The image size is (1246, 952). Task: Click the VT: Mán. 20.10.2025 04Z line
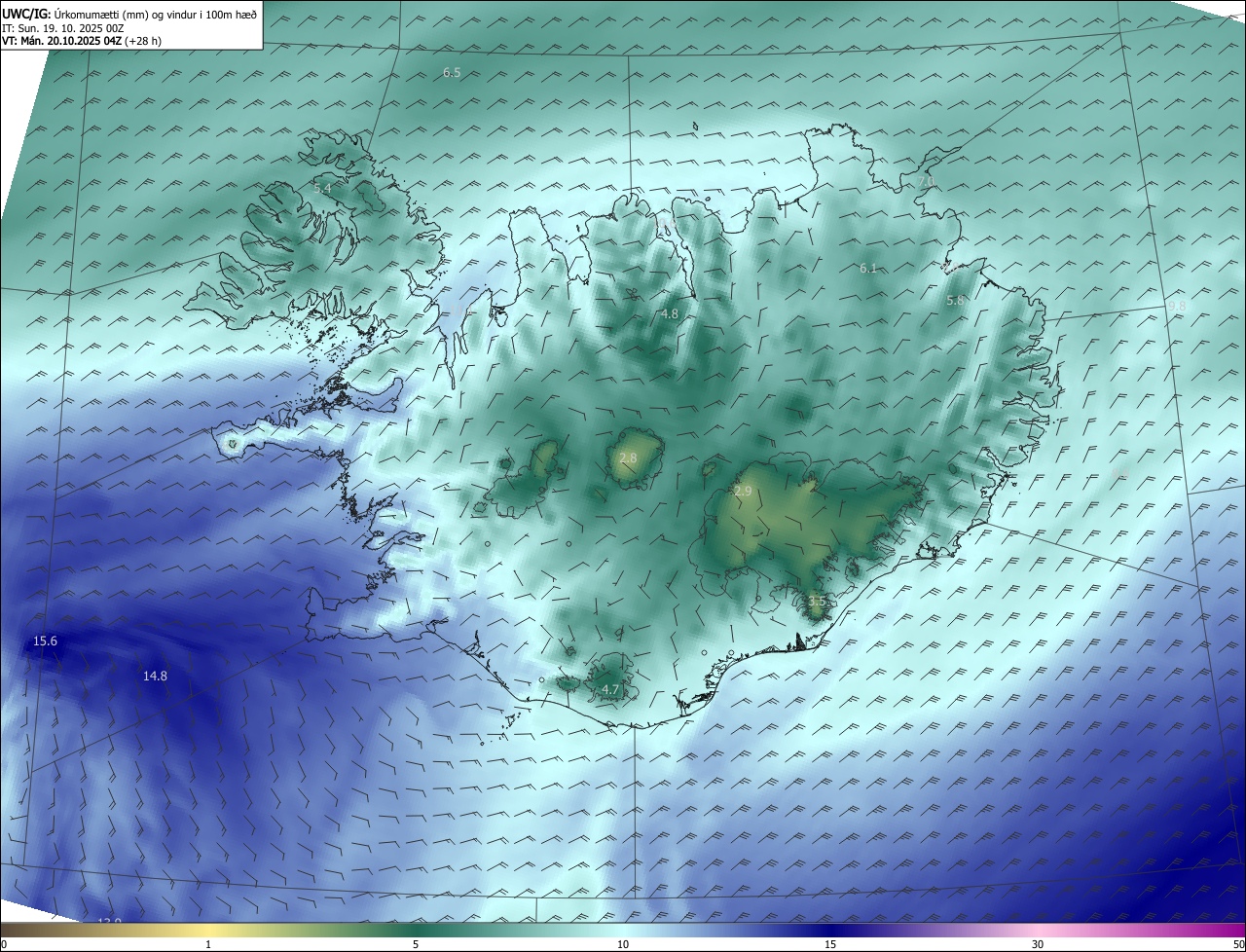point(82,41)
